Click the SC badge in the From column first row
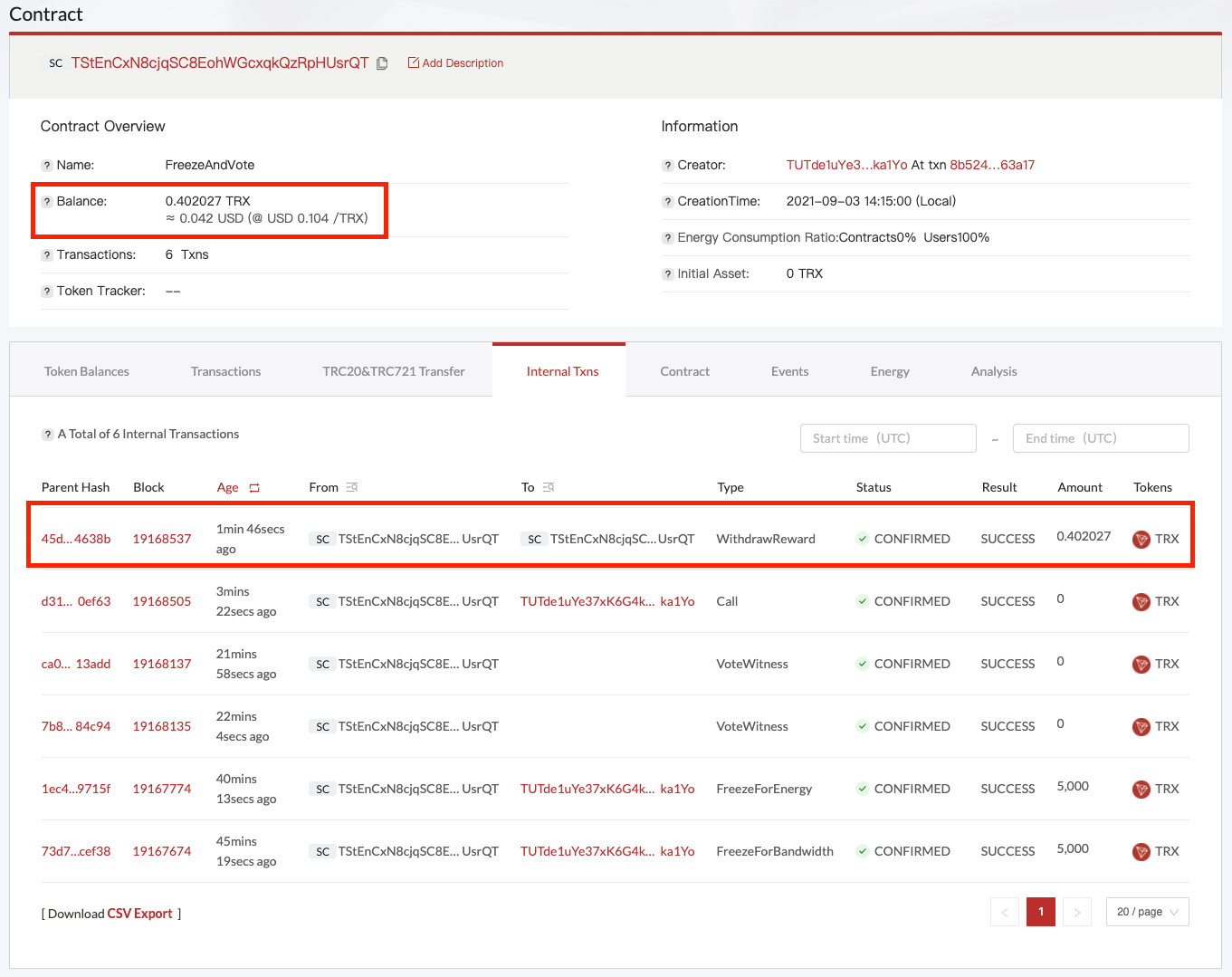 coord(322,539)
